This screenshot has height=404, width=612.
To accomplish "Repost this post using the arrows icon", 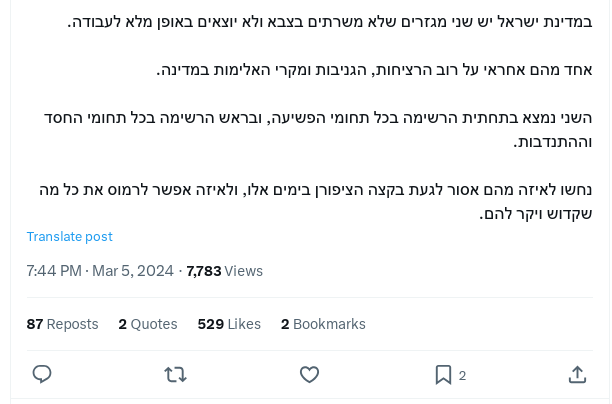I will coord(175,374).
